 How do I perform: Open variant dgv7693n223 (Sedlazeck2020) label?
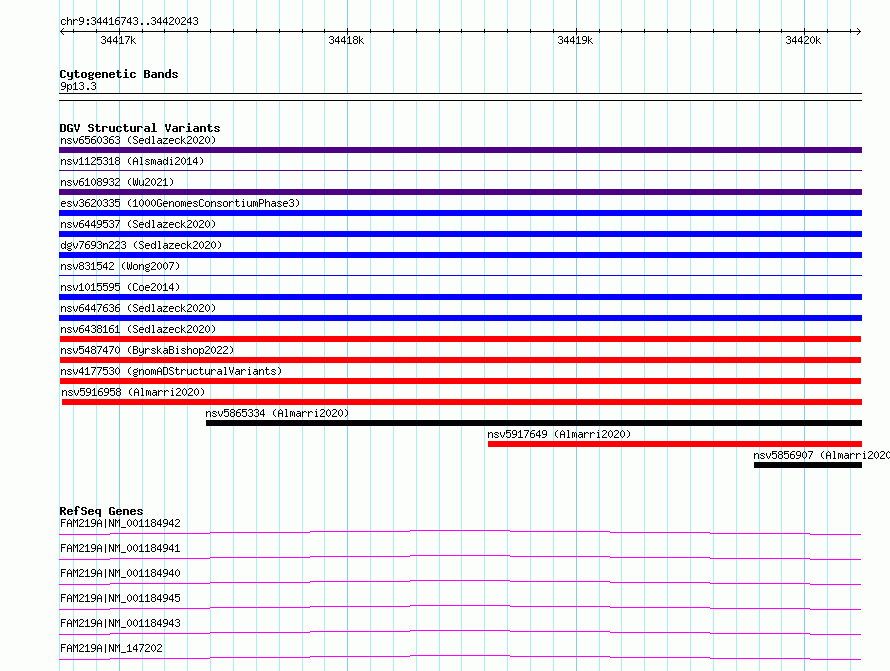141,245
